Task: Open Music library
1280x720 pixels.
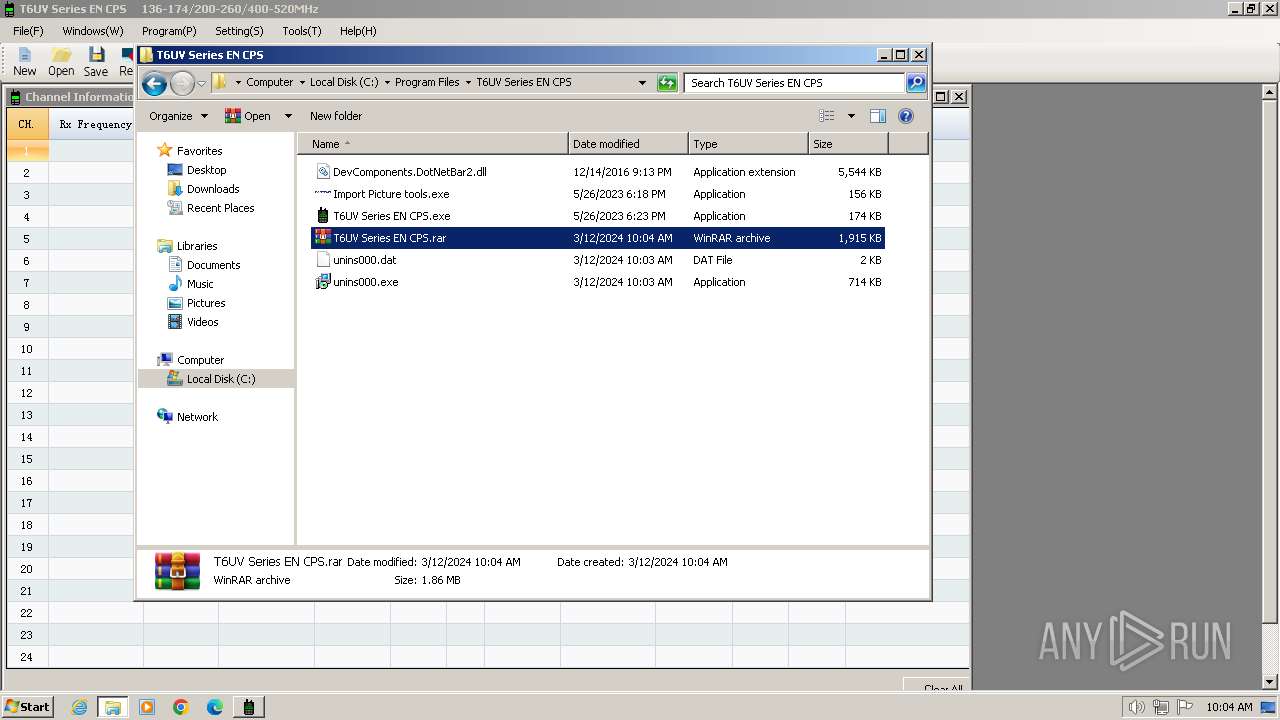Action: [200, 284]
